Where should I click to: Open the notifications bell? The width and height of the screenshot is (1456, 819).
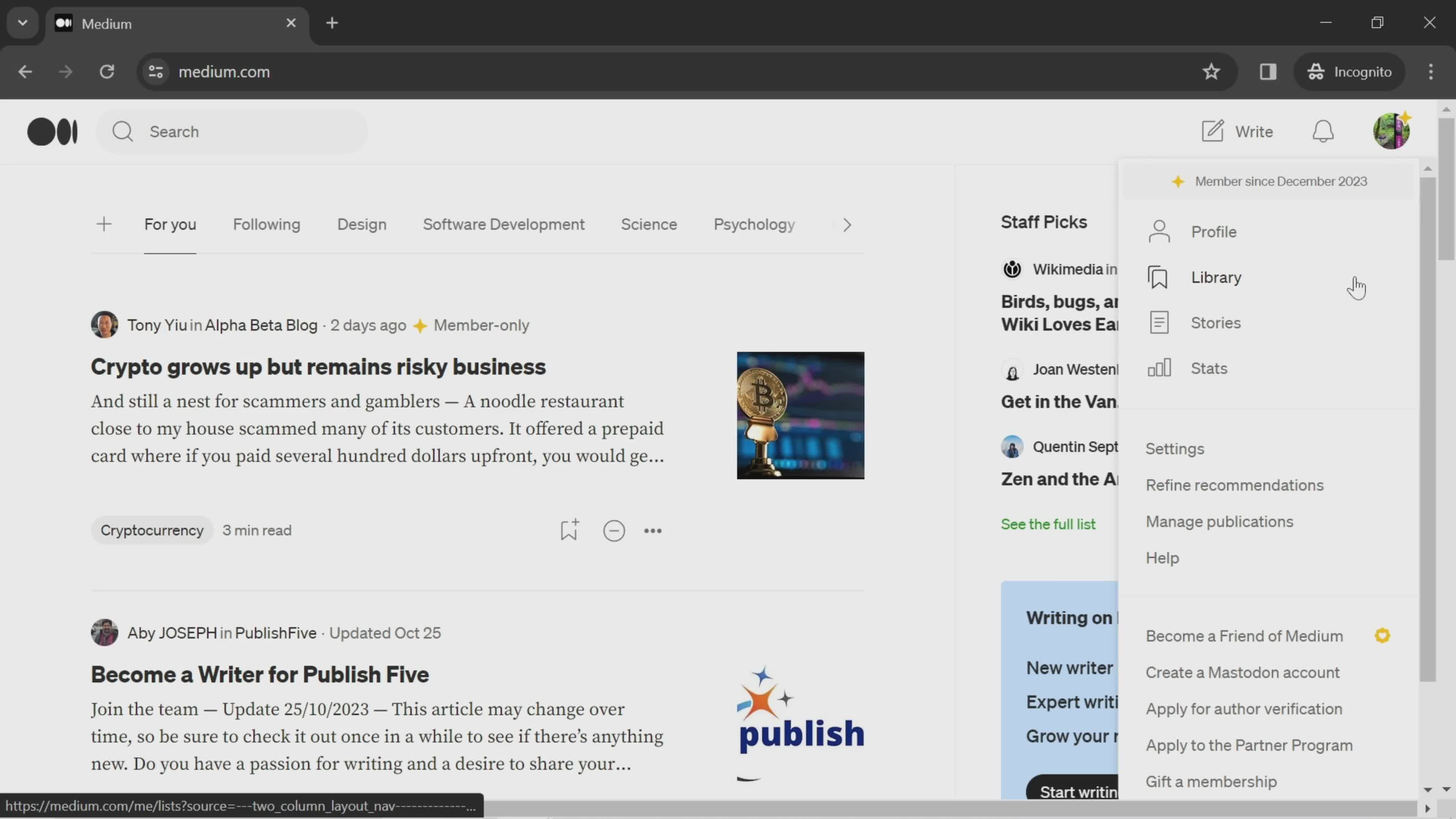[1323, 132]
